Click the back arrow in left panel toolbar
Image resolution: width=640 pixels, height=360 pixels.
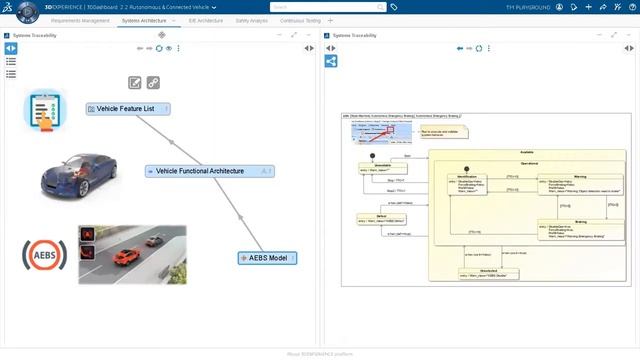pyautogui.click(x=140, y=48)
